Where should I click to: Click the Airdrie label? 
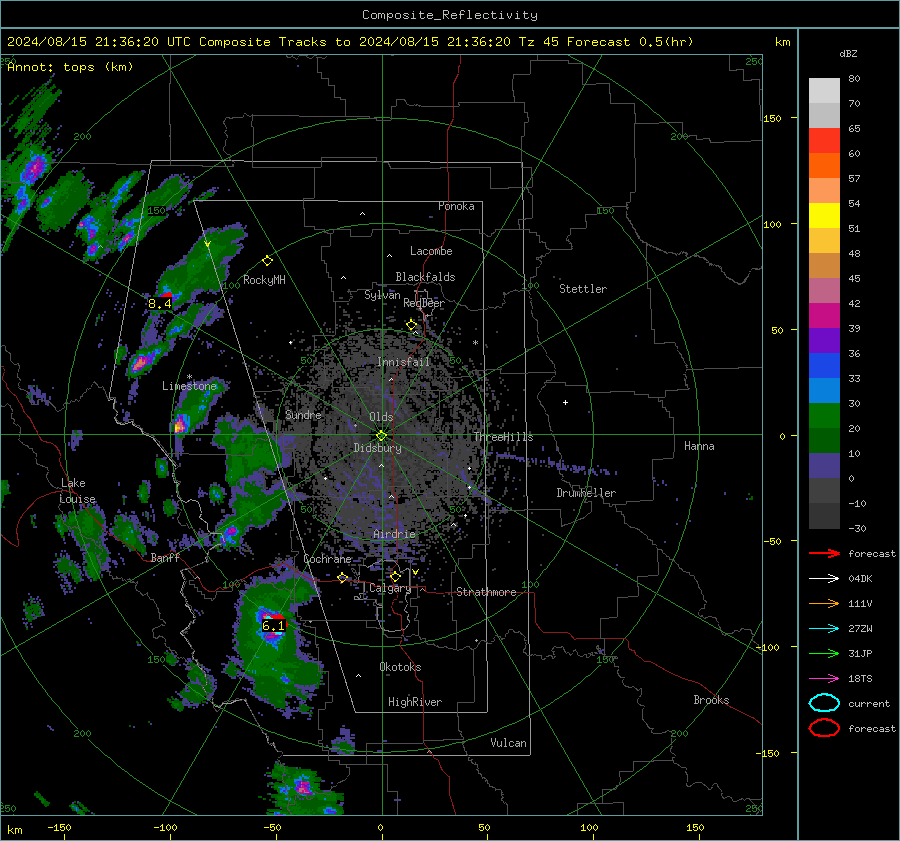pyautogui.click(x=394, y=534)
